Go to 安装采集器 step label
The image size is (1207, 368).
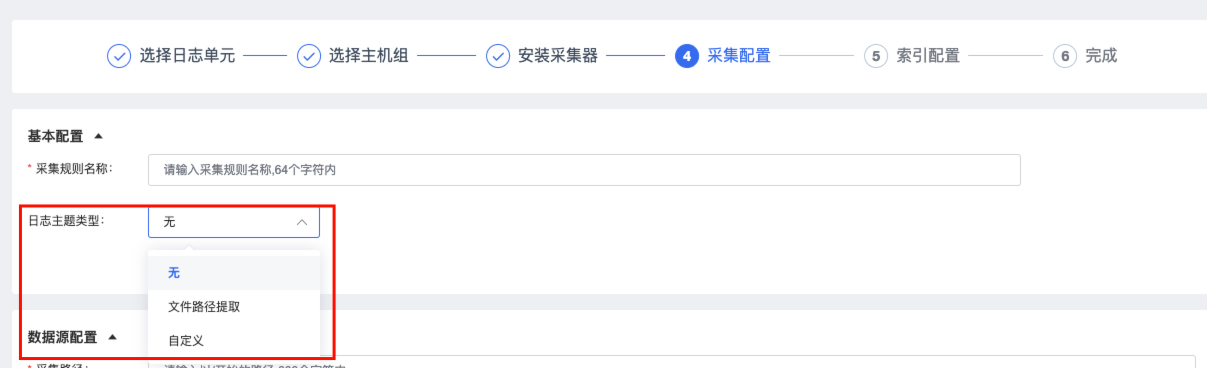[x=558, y=56]
